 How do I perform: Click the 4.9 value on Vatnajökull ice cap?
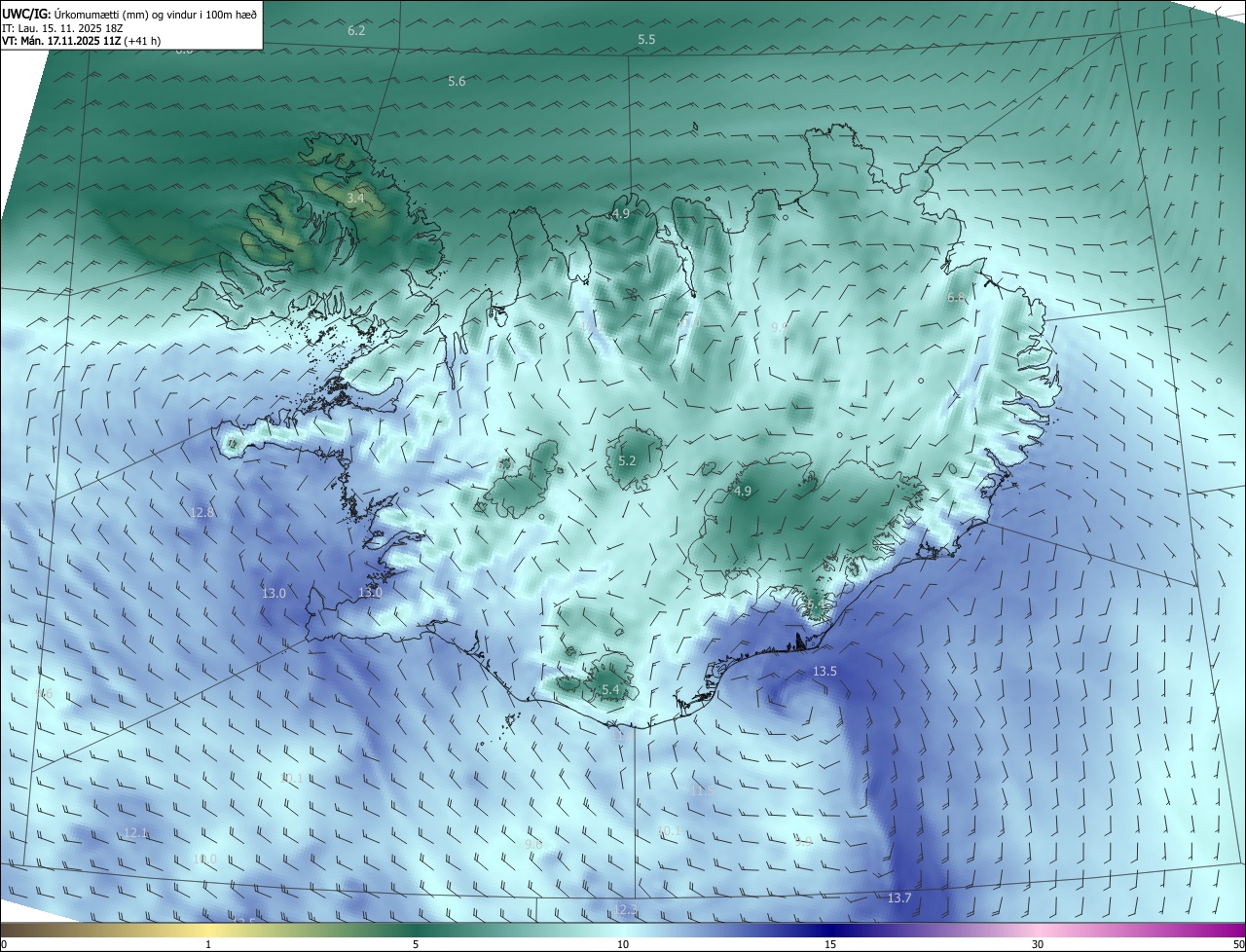[743, 491]
